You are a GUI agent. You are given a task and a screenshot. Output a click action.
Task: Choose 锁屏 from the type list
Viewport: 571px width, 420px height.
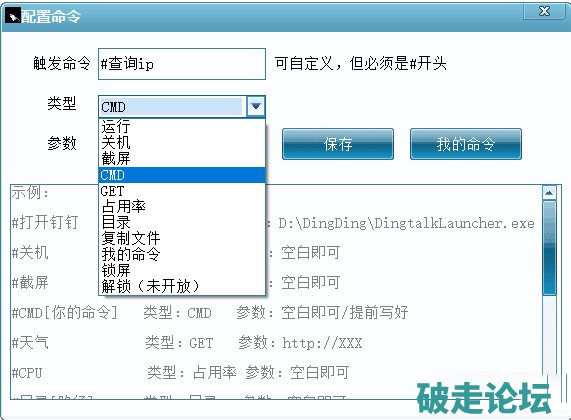click(182, 270)
